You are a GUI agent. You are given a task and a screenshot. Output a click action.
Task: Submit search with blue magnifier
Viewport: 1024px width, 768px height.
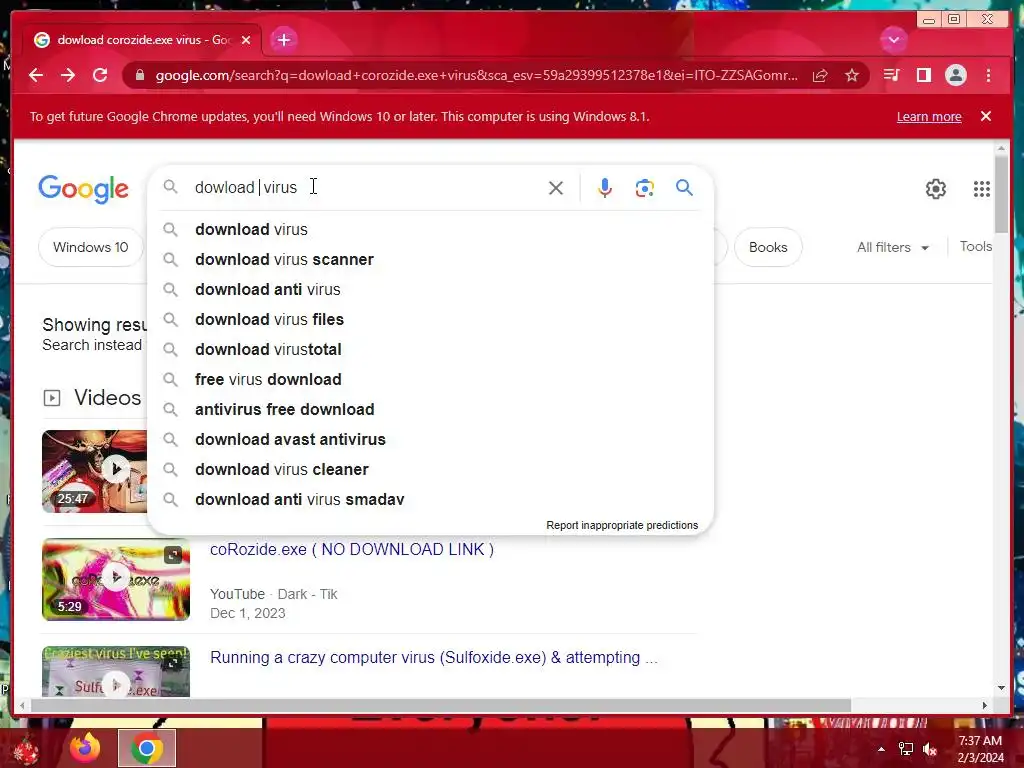click(684, 188)
